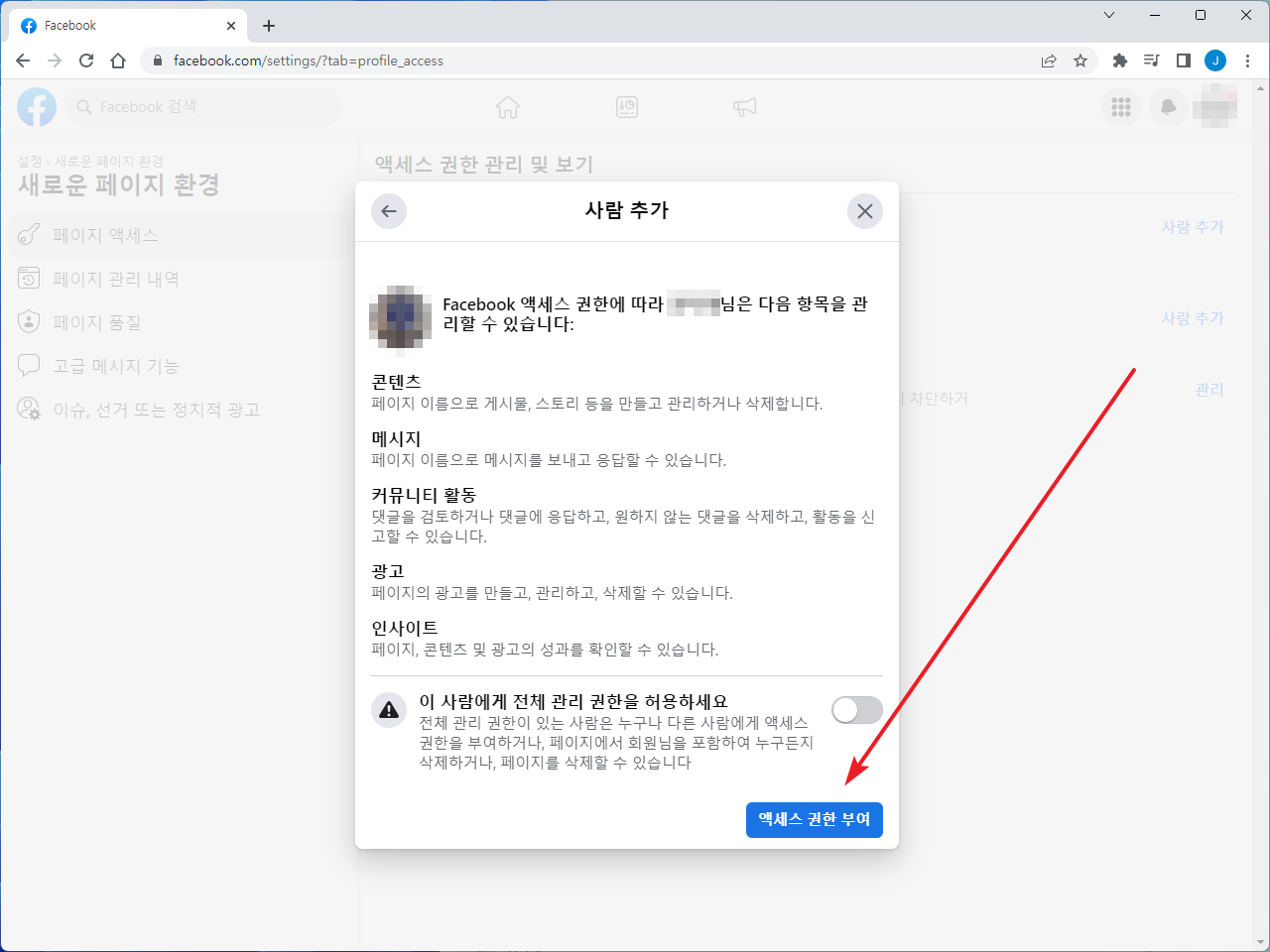This screenshot has height=952, width=1270.
Task: Open the notifications bell
Action: tap(1169, 107)
